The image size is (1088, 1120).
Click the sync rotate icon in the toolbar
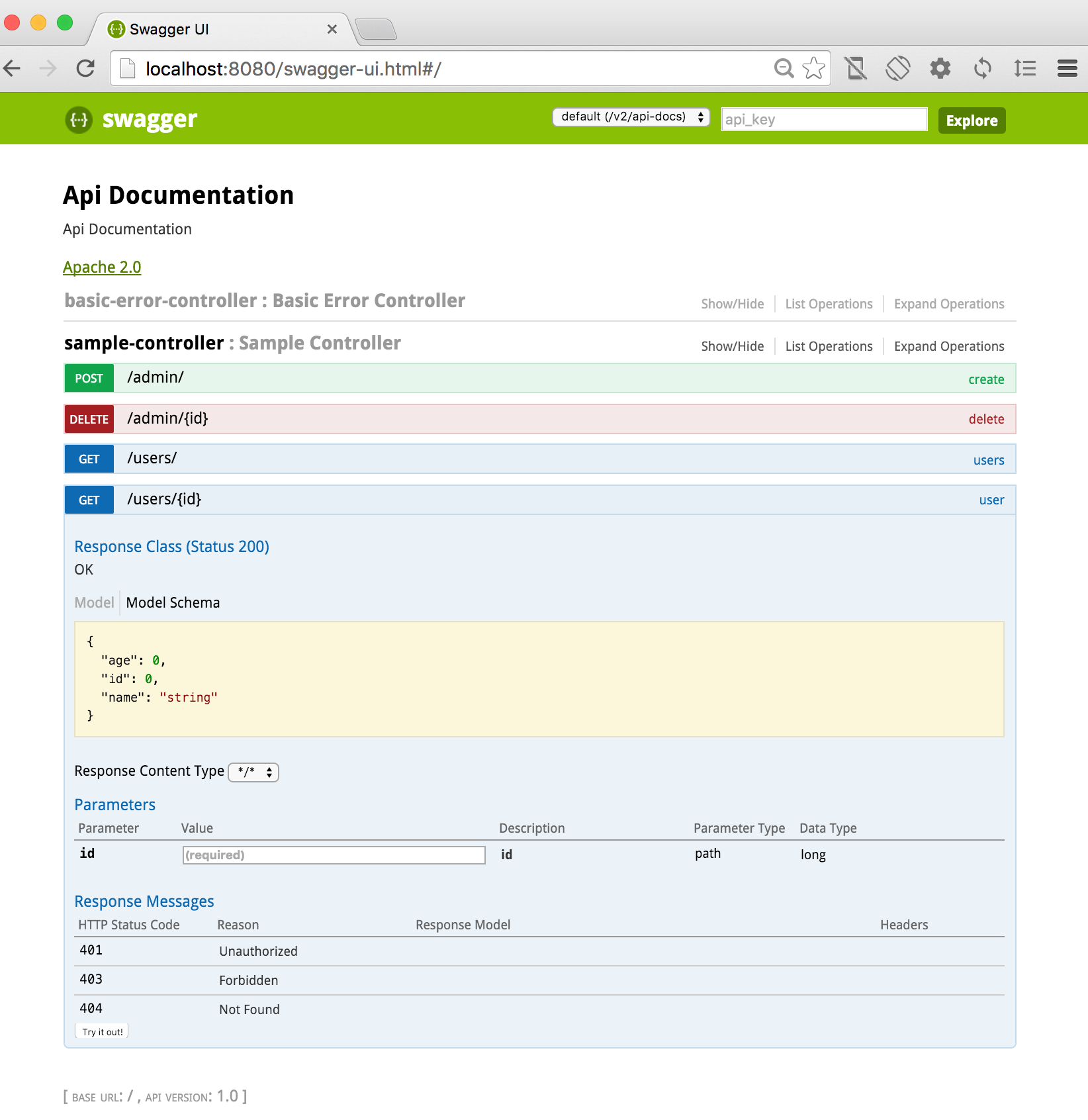(983, 68)
